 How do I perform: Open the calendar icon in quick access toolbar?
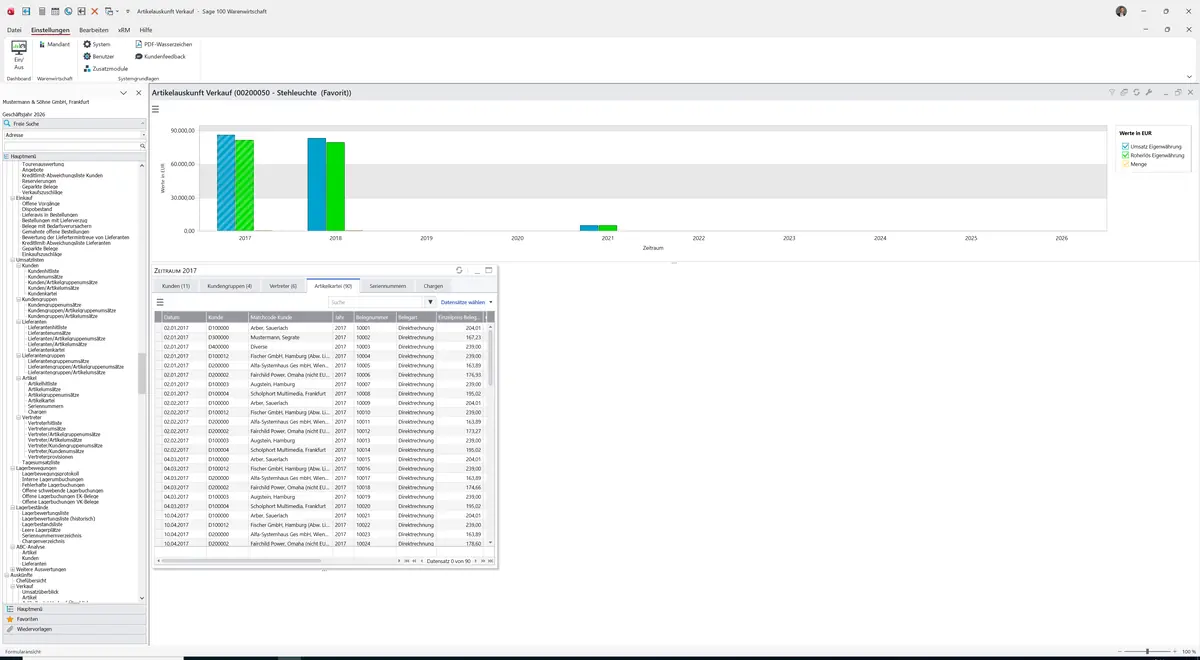coord(54,11)
